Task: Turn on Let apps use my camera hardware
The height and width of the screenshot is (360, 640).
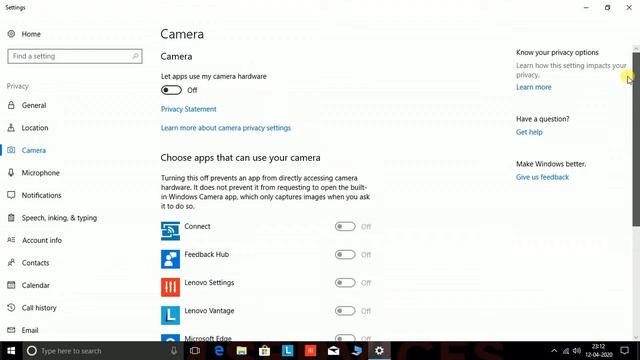Action: 171,90
